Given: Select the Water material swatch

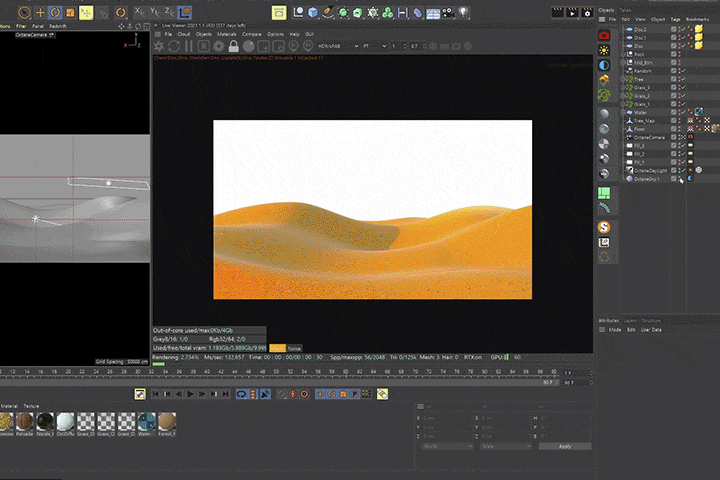Looking at the screenshot, I should 146,422.
